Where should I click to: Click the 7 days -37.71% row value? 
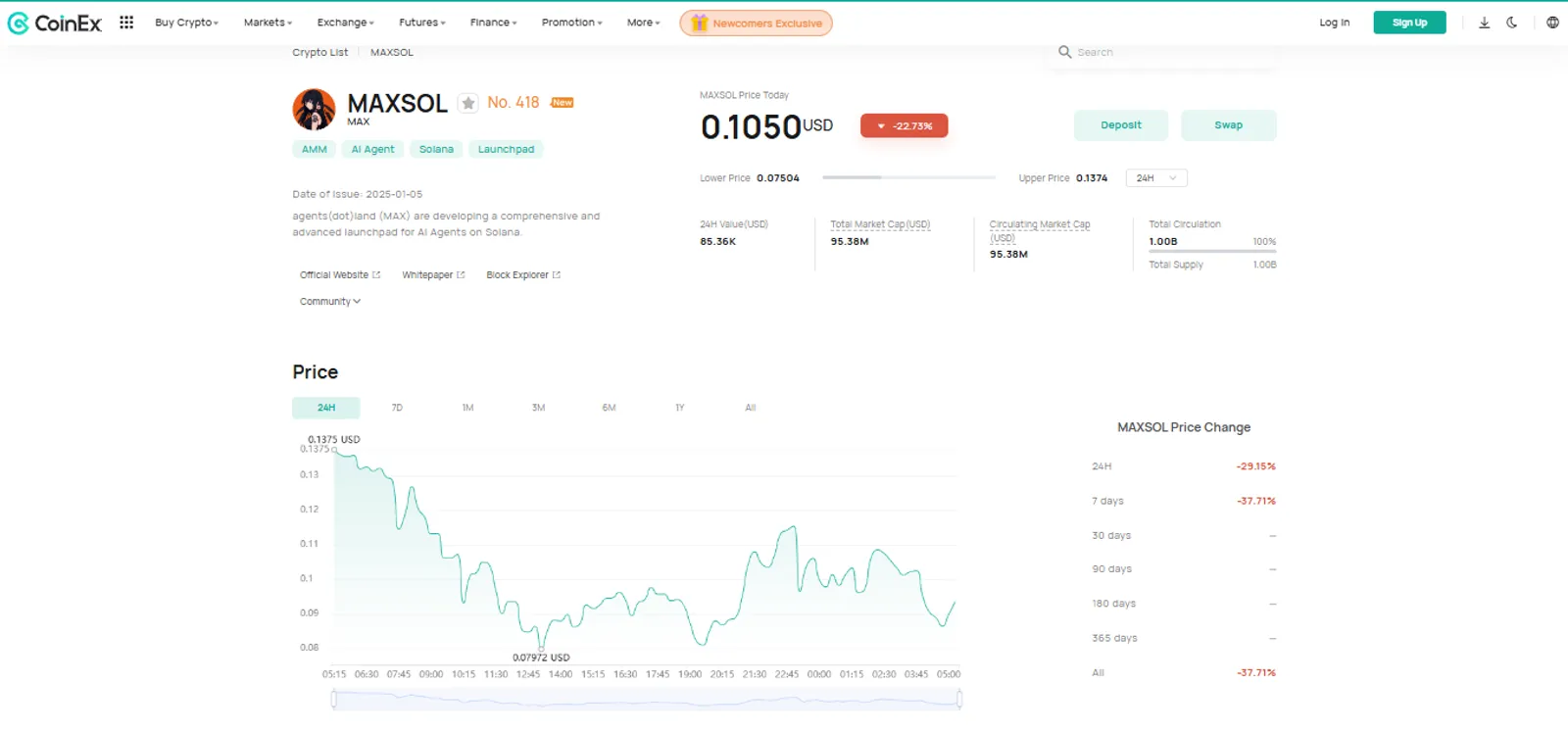pyautogui.click(x=1256, y=501)
